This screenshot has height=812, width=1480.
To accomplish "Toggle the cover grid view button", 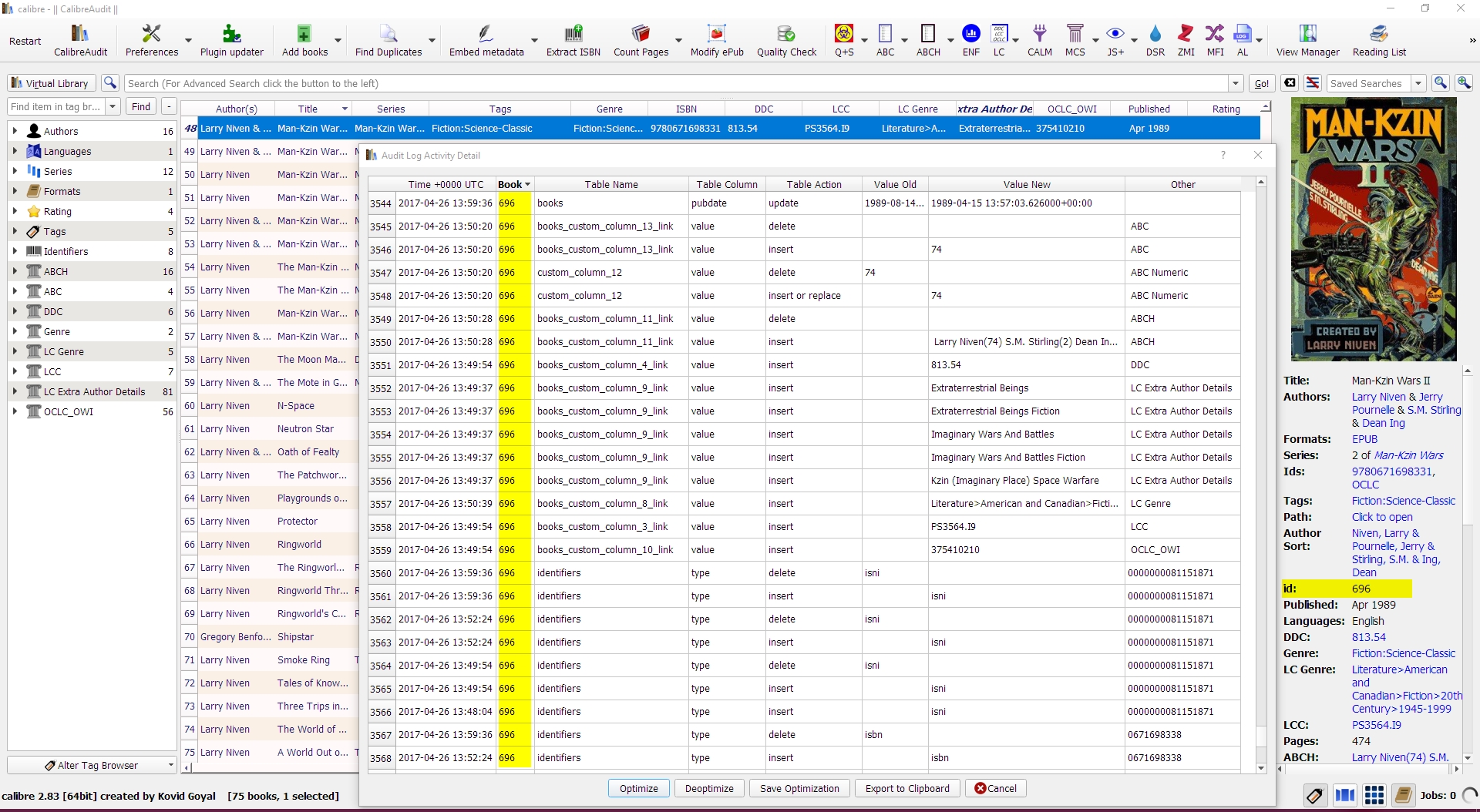I will pos(1374,795).
